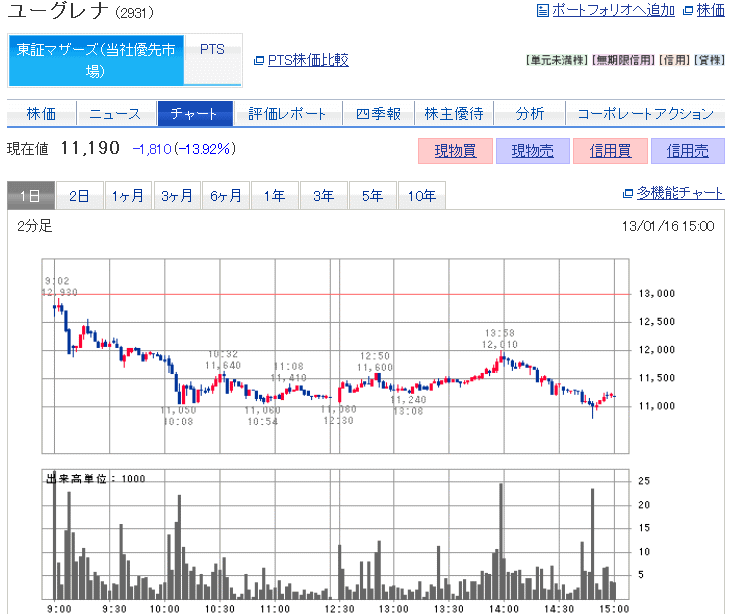This screenshot has height=614, width=732.
Task: Open the 四季報 tab
Action: click(378, 113)
